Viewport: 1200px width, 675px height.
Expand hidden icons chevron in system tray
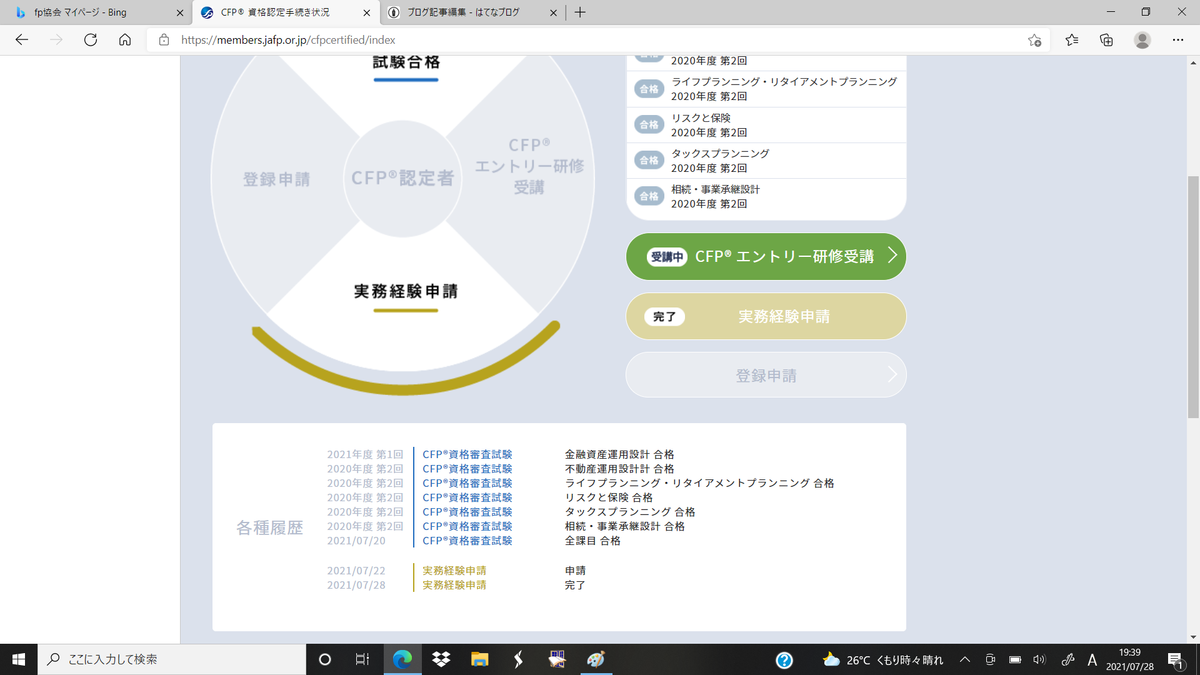click(964, 659)
